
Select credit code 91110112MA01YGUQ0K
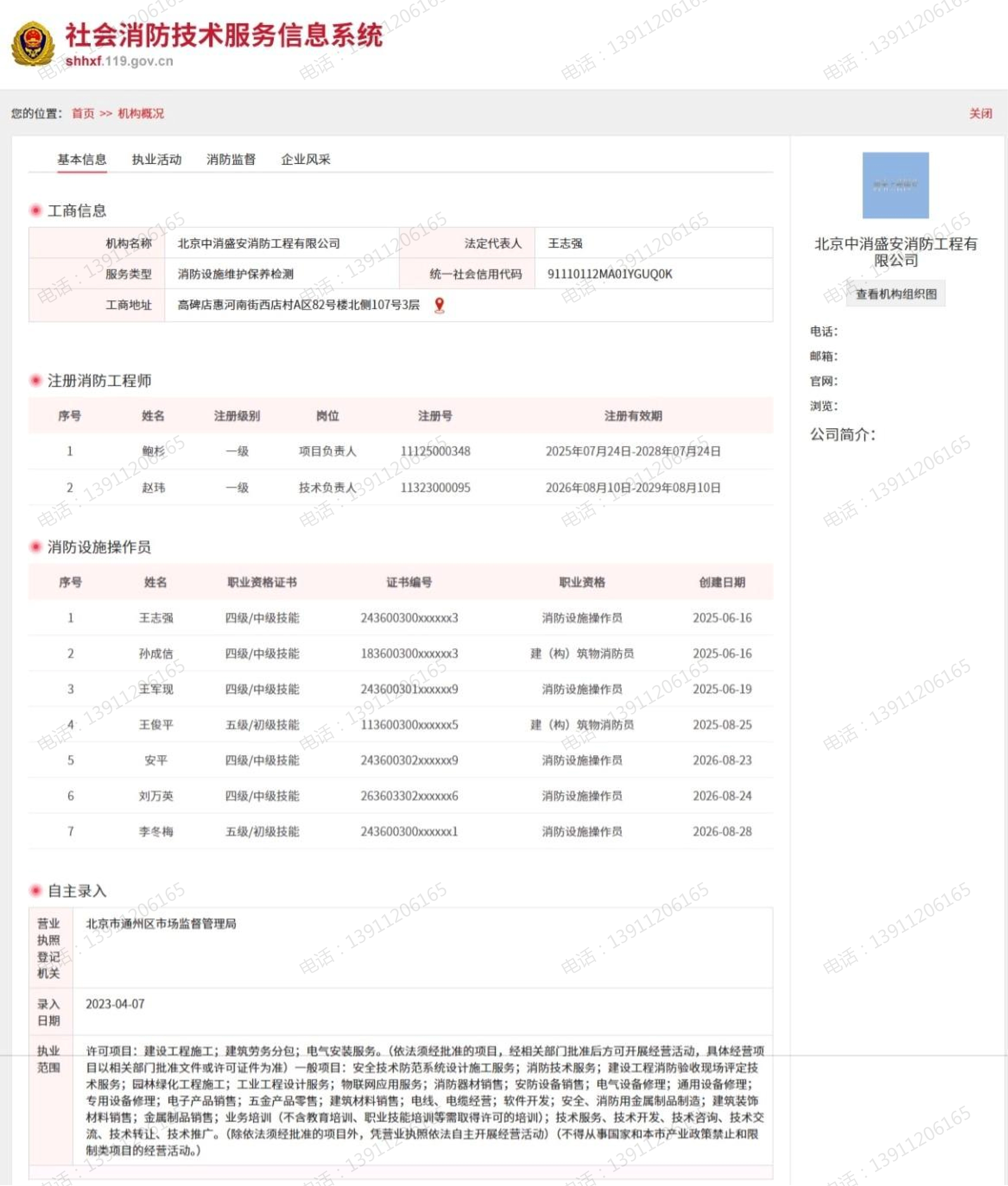coord(610,274)
